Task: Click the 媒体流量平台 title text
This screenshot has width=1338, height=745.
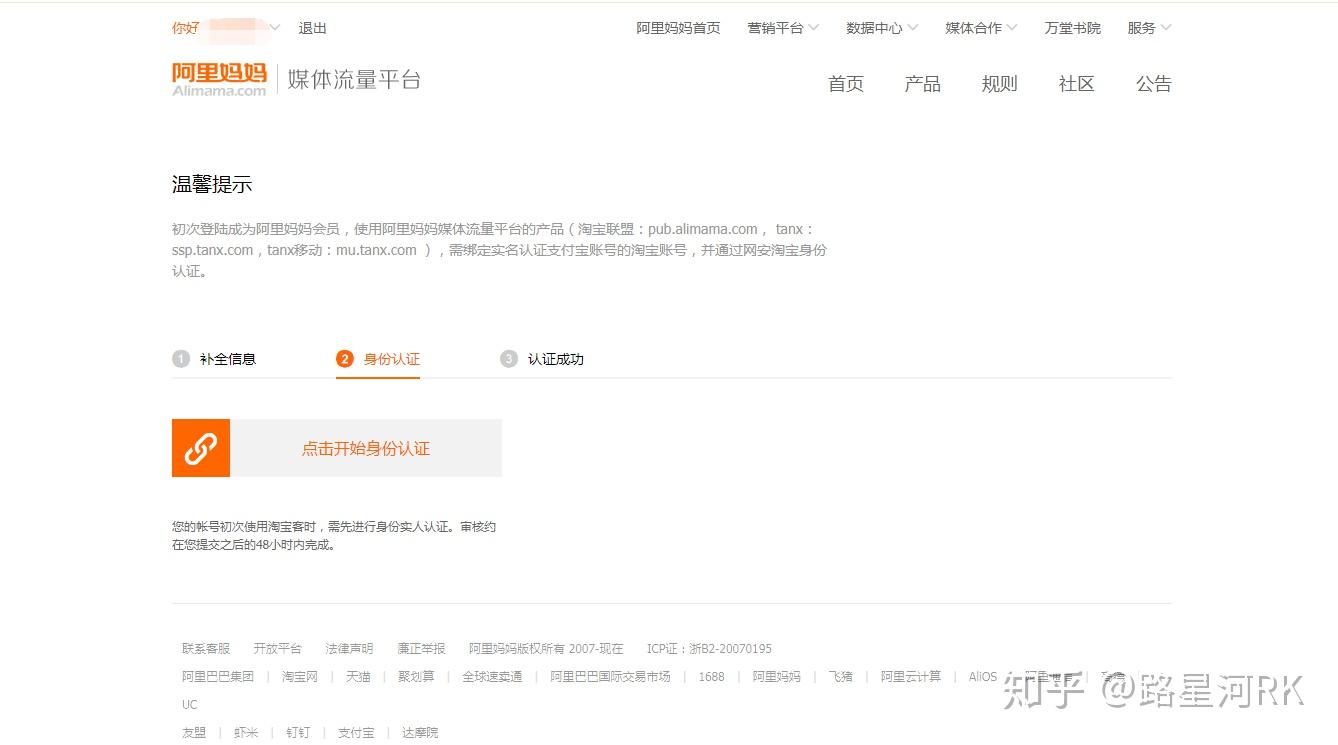Action: [x=355, y=80]
